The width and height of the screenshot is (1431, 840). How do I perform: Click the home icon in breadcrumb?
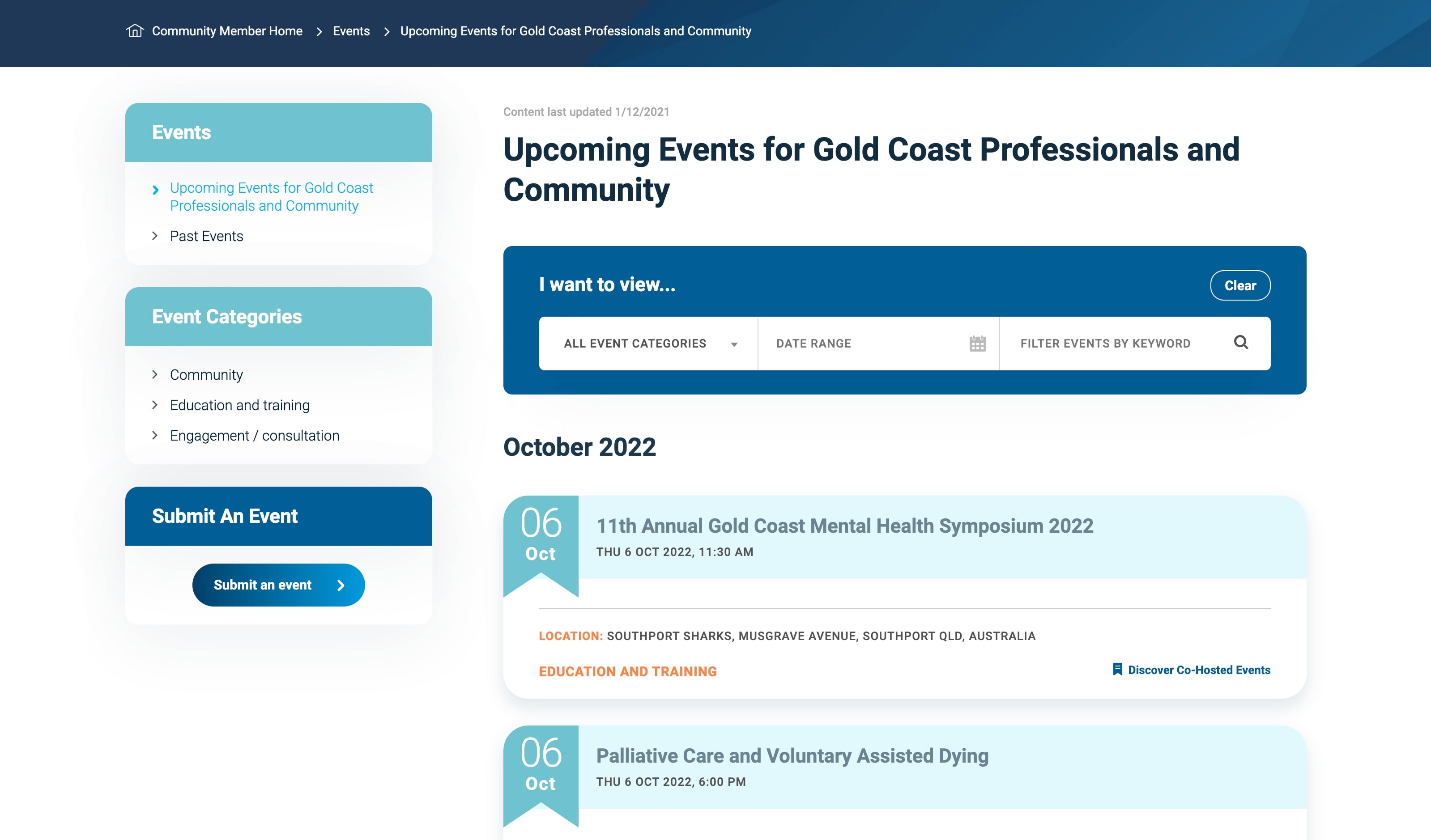[x=135, y=31]
